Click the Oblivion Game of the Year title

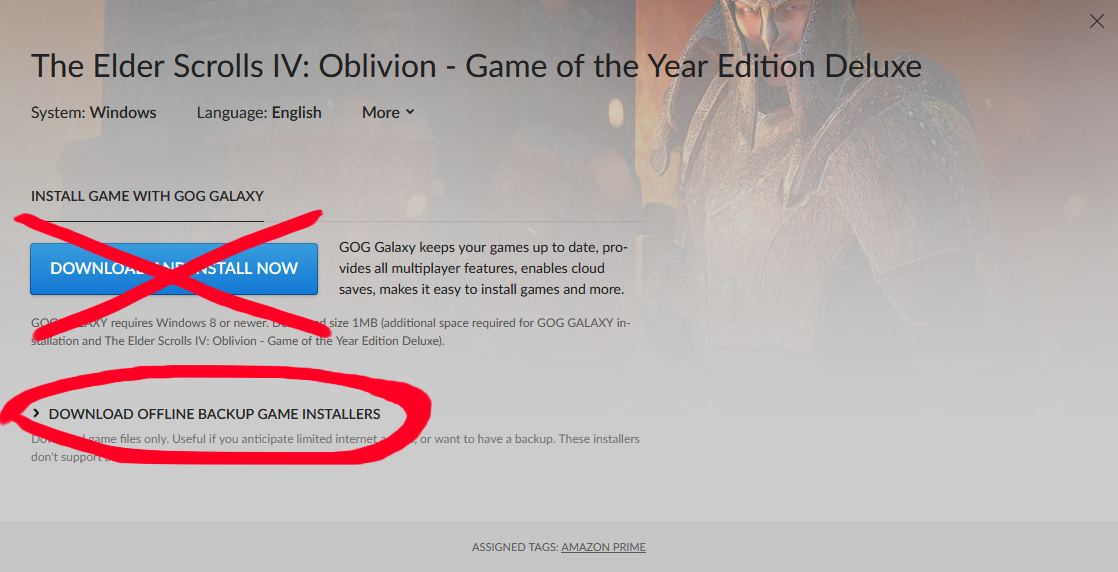476,66
